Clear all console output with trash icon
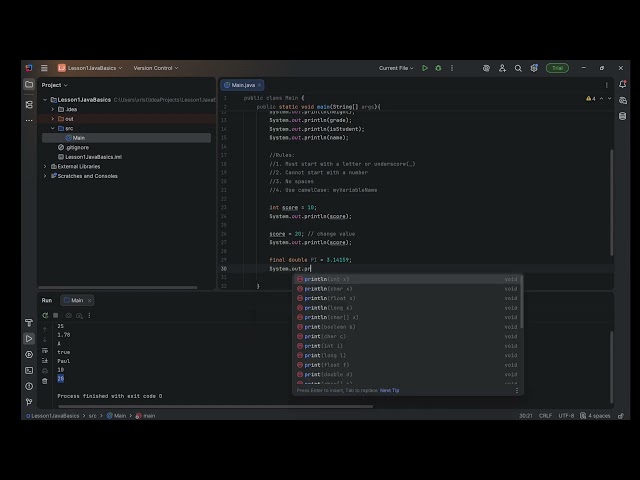 (45, 381)
